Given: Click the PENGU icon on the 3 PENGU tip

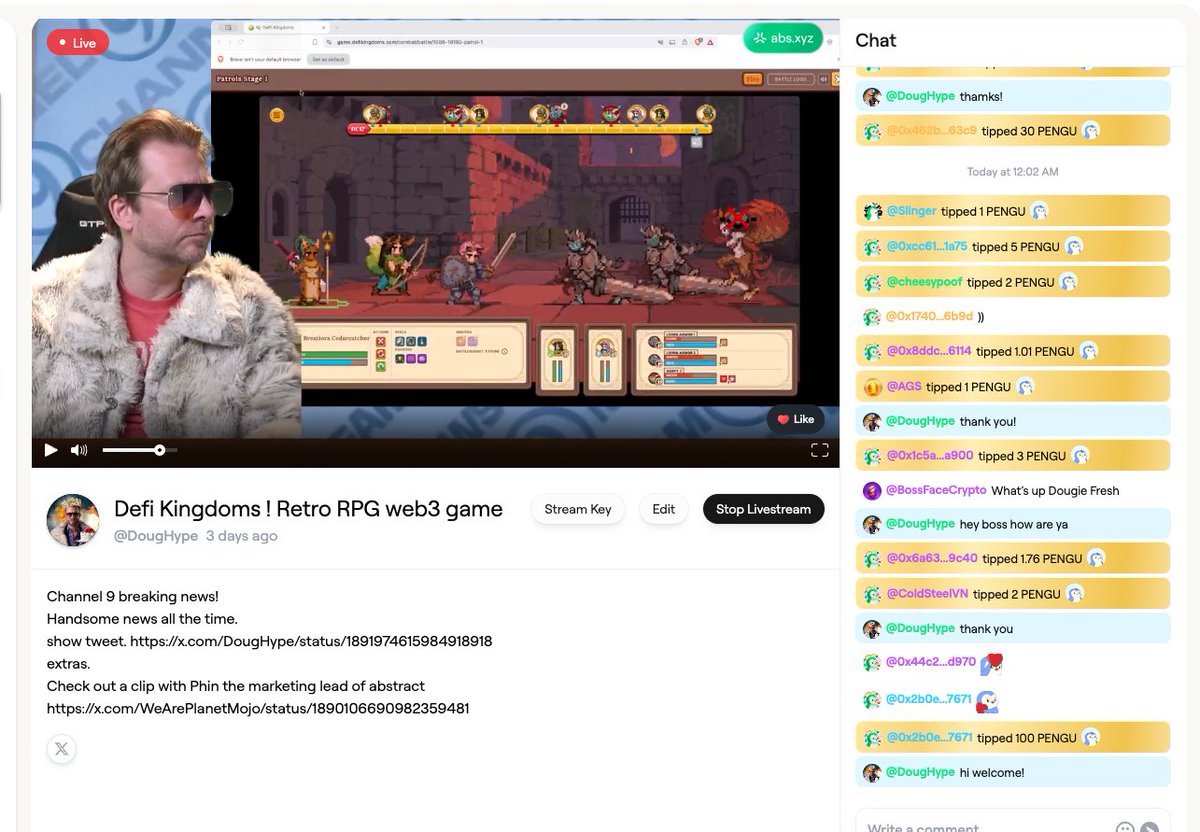Looking at the screenshot, I should coord(1080,456).
